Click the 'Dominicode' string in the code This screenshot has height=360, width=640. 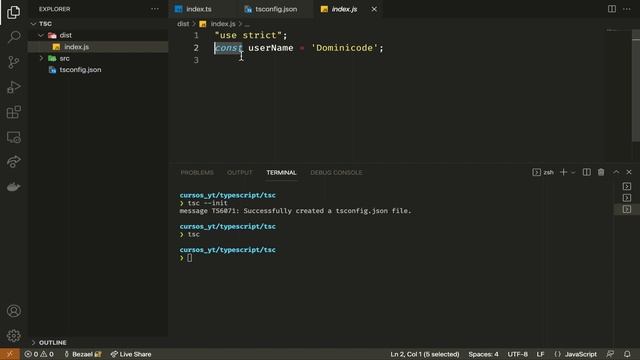(x=344, y=48)
